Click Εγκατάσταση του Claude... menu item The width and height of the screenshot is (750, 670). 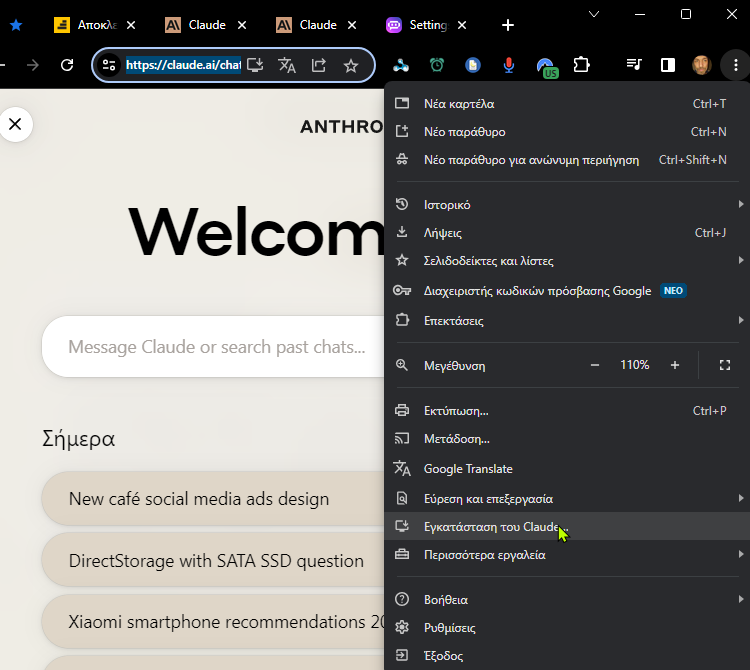coord(566,527)
